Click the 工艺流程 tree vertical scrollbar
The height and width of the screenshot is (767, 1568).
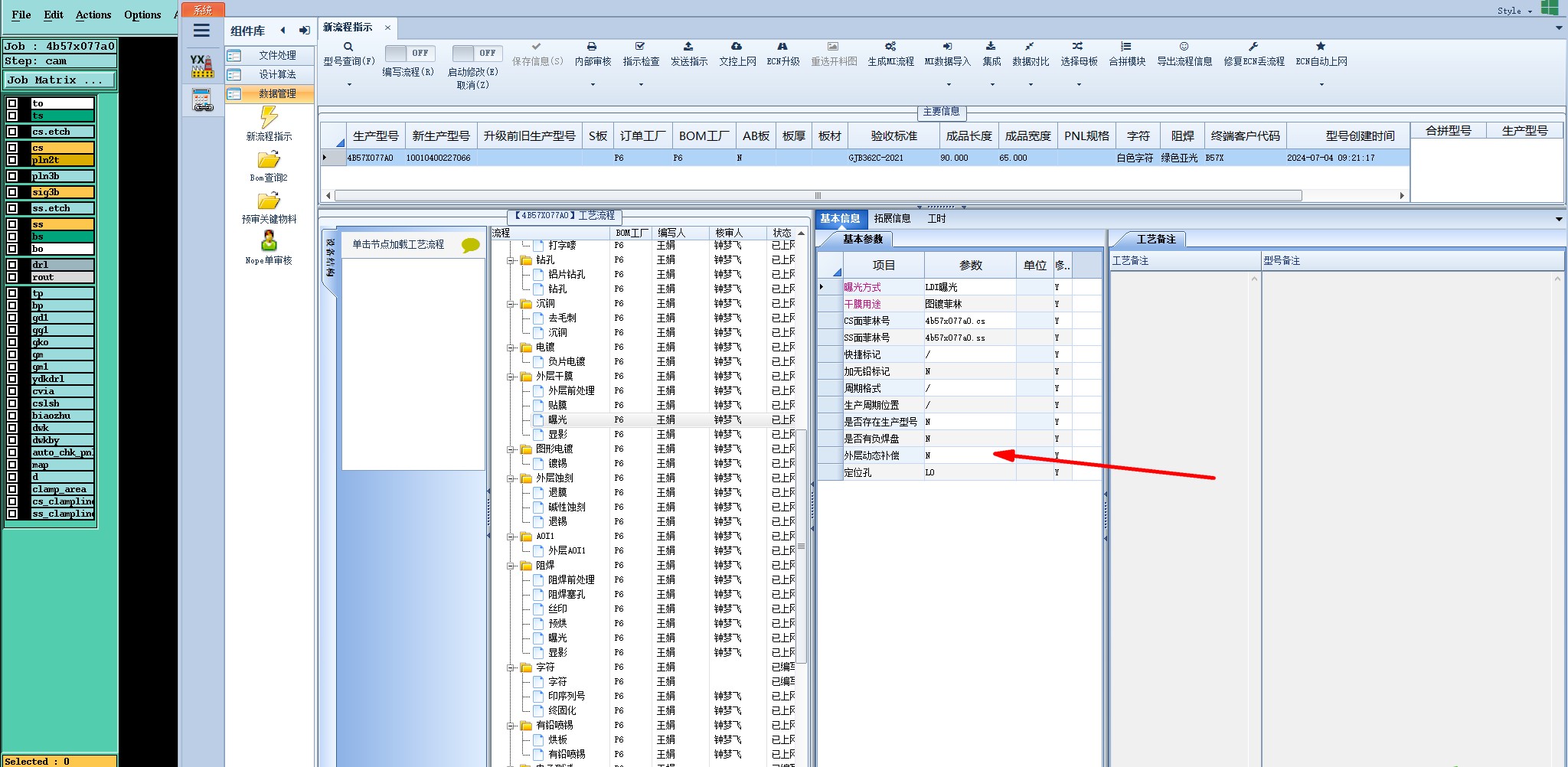801,546
